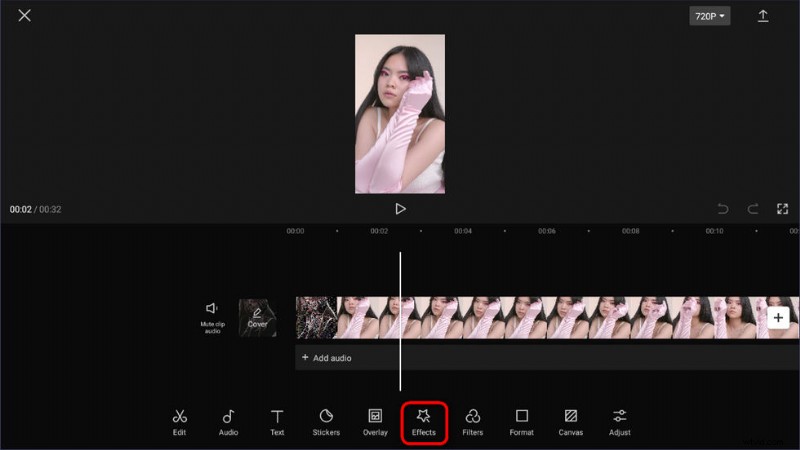
Task: Open the Effects tool
Action: coord(424,422)
